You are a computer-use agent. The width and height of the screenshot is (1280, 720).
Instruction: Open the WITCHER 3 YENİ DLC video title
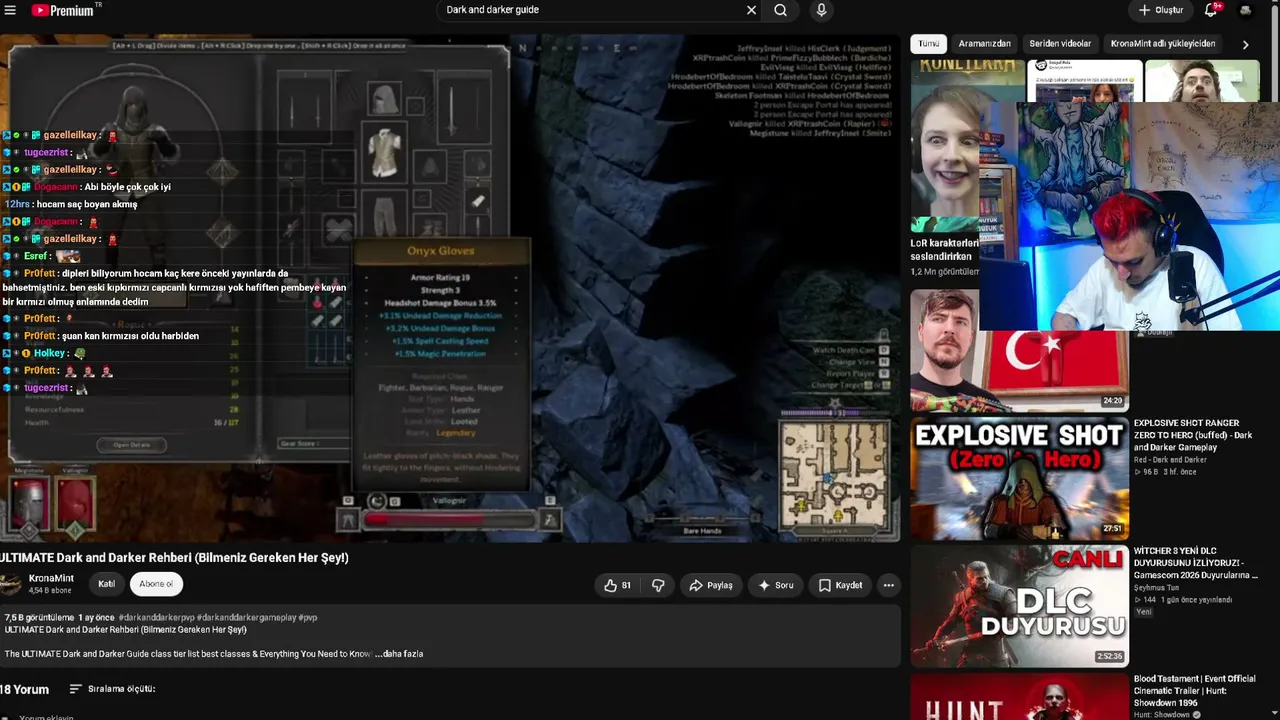tap(1196, 563)
